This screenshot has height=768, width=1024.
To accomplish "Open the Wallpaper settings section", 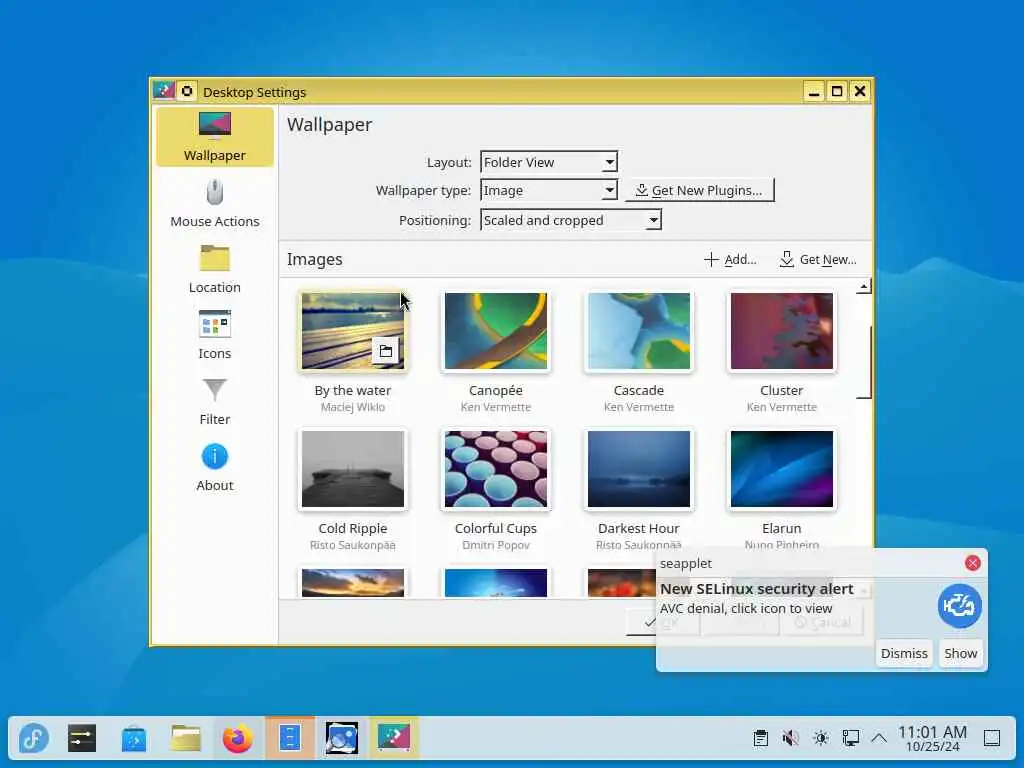I will [x=215, y=137].
